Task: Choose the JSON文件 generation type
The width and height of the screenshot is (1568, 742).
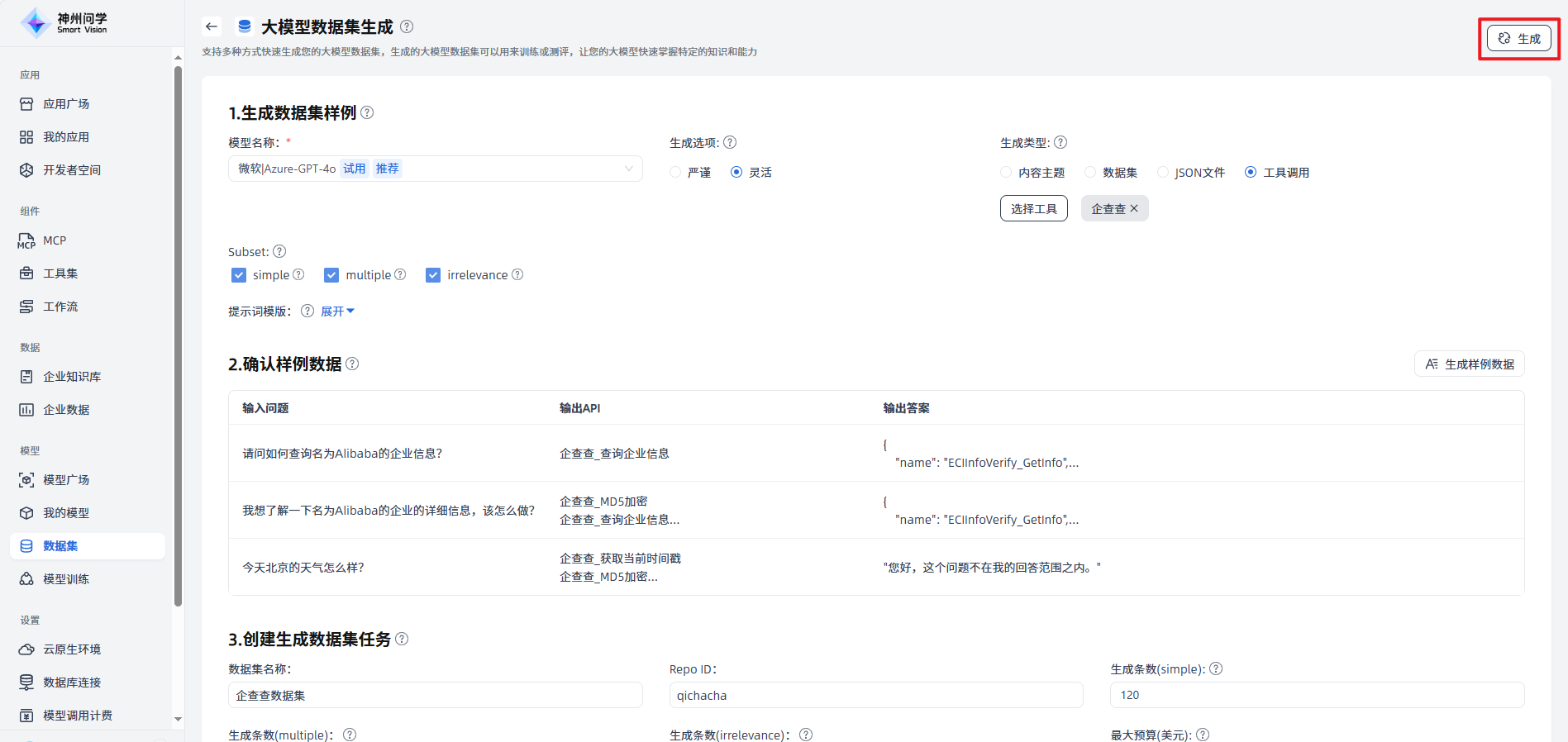Action: click(x=1163, y=172)
